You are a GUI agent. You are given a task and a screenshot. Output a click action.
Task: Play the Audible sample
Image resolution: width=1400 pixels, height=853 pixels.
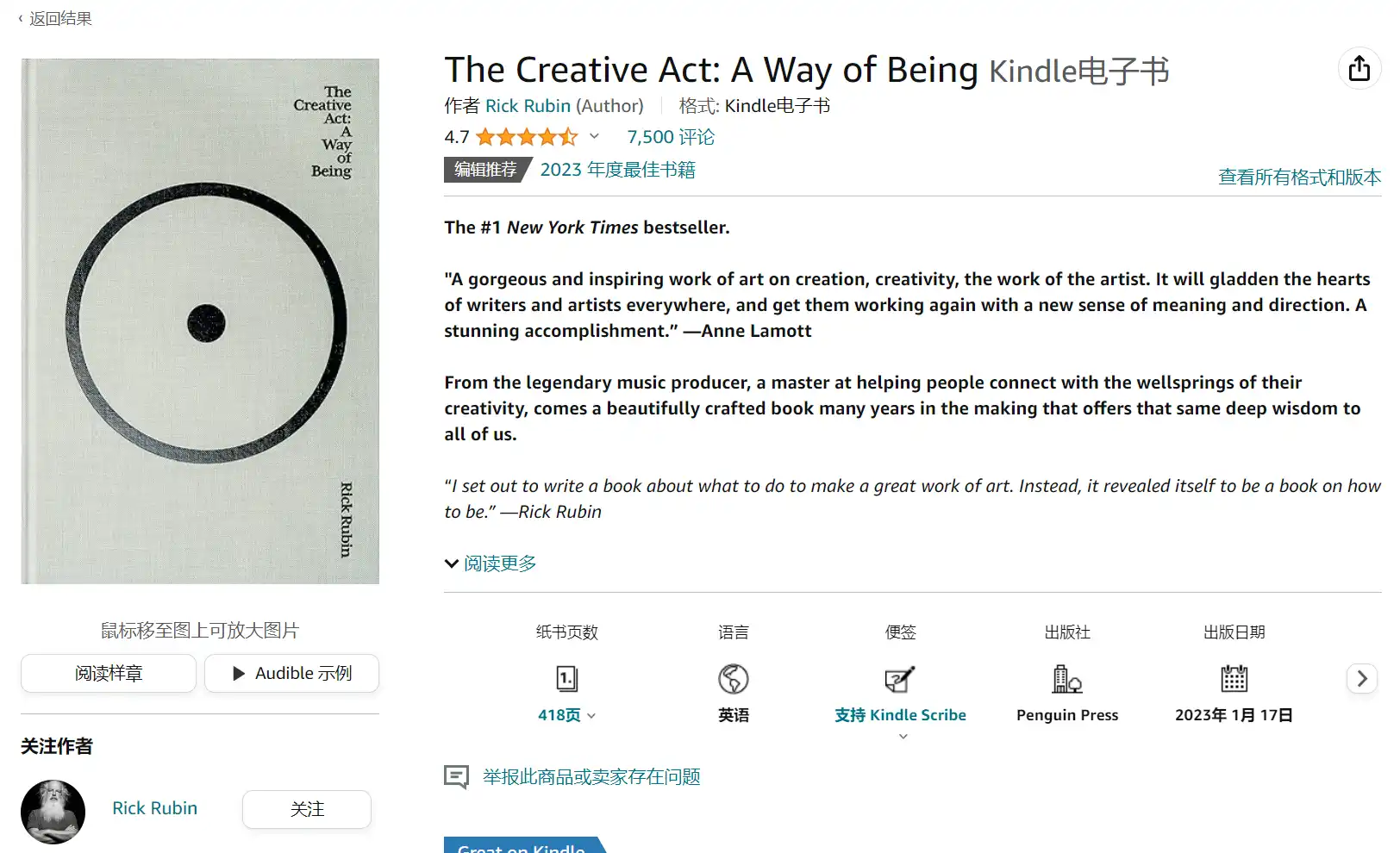click(x=291, y=673)
